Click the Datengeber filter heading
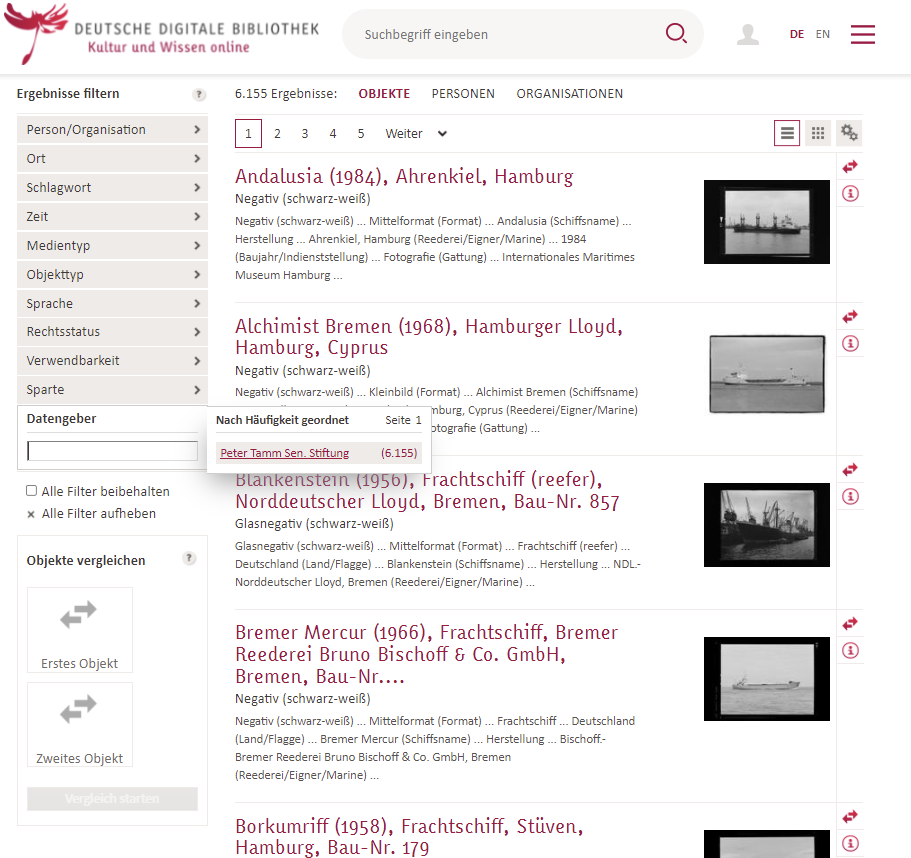The height and width of the screenshot is (858, 911). tap(61, 419)
